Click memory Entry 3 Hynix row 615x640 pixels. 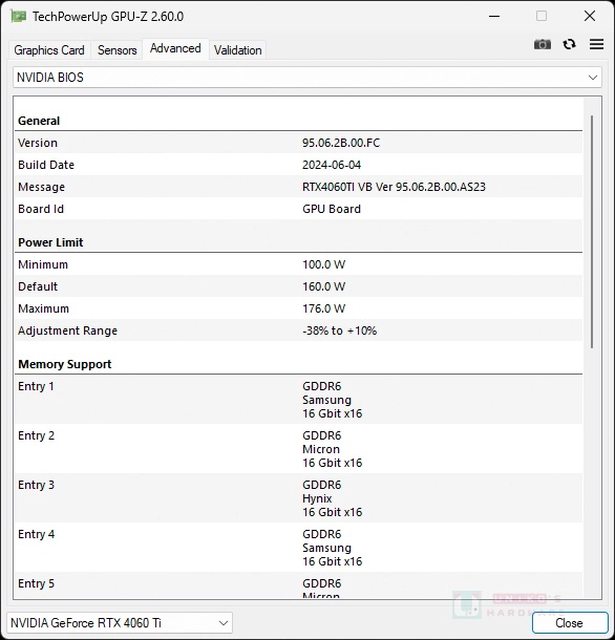tap(298, 498)
